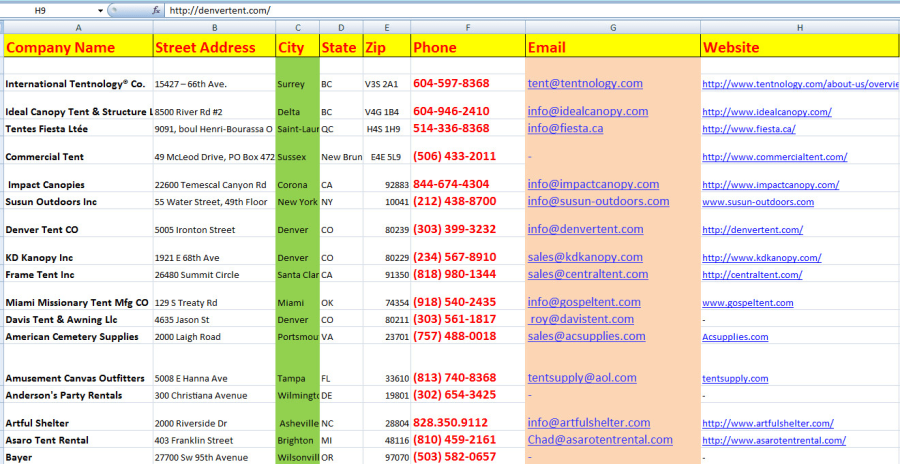Select column C header
Screen dimensions: 900x464
[x=298, y=28]
